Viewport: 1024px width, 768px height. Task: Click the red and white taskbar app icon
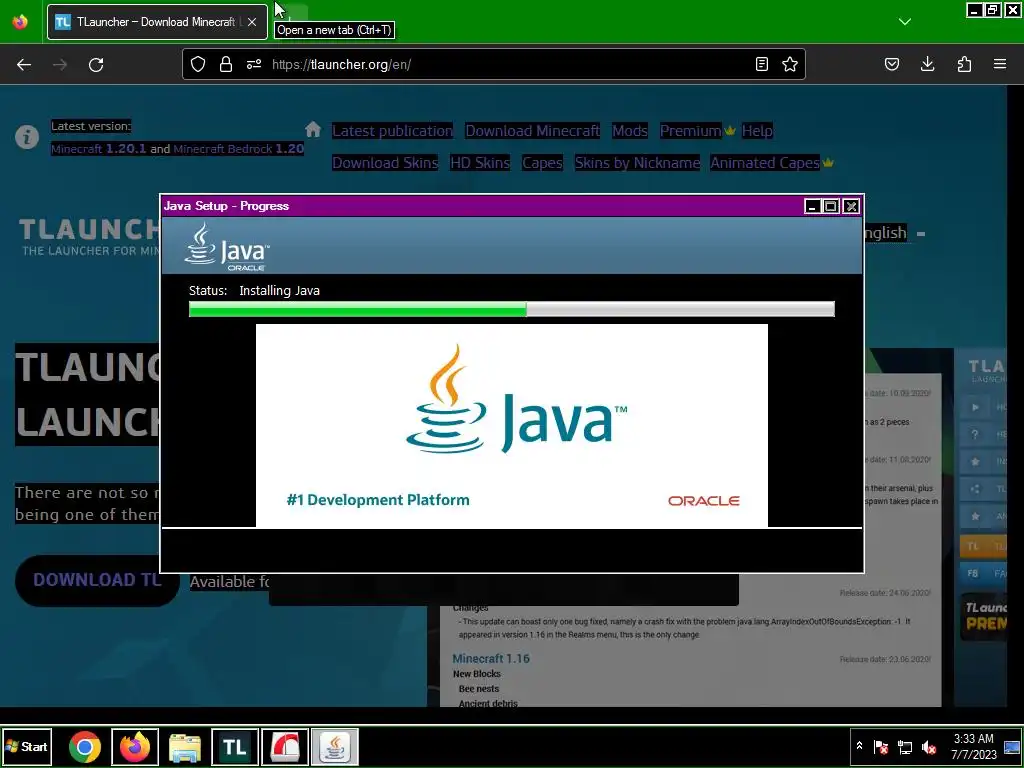coord(285,747)
